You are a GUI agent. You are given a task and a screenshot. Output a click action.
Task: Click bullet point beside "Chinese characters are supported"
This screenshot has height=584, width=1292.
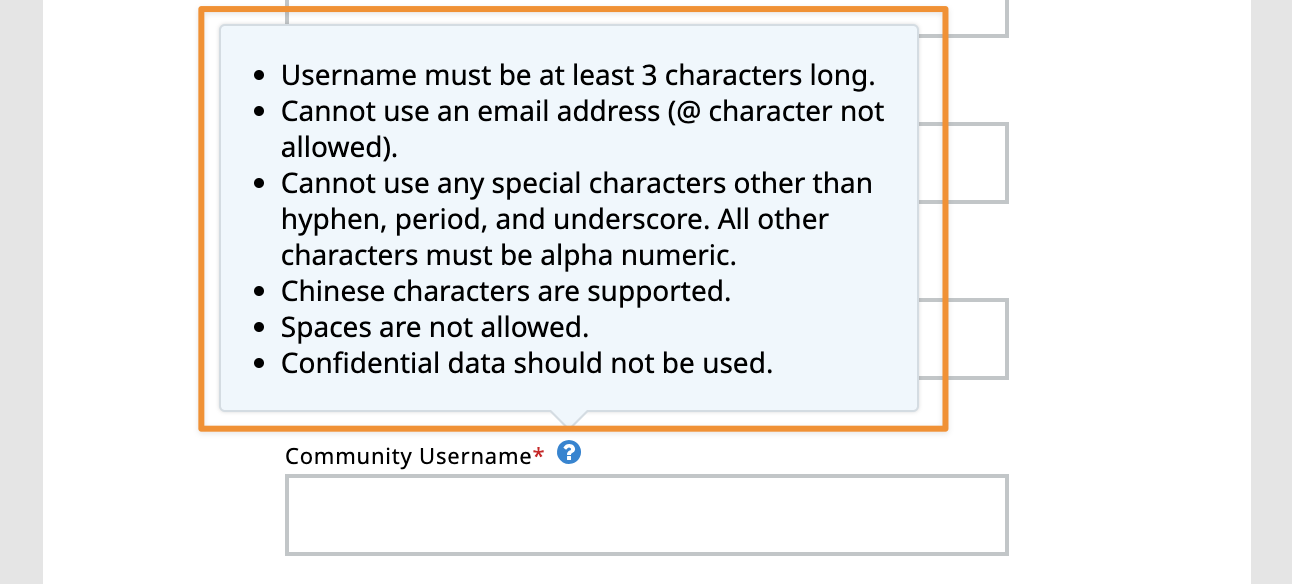pos(260,292)
